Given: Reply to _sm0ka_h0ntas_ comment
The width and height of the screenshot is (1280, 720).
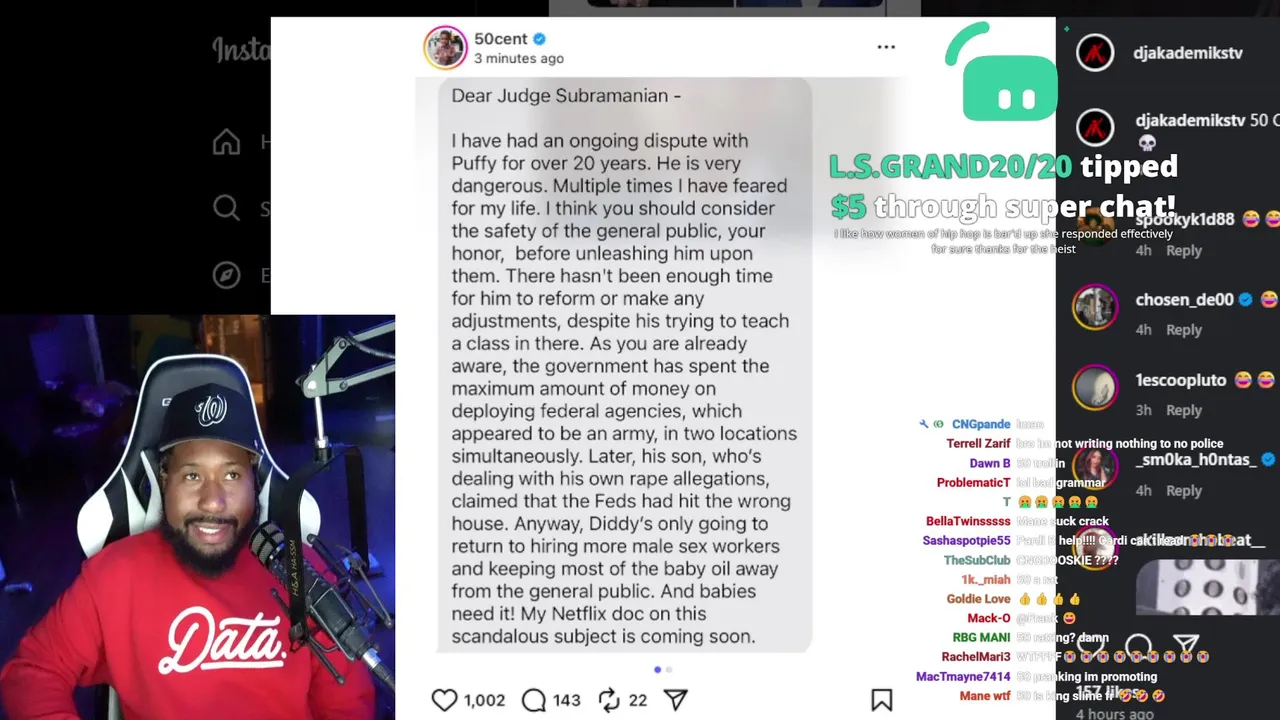Looking at the screenshot, I should [x=1183, y=490].
